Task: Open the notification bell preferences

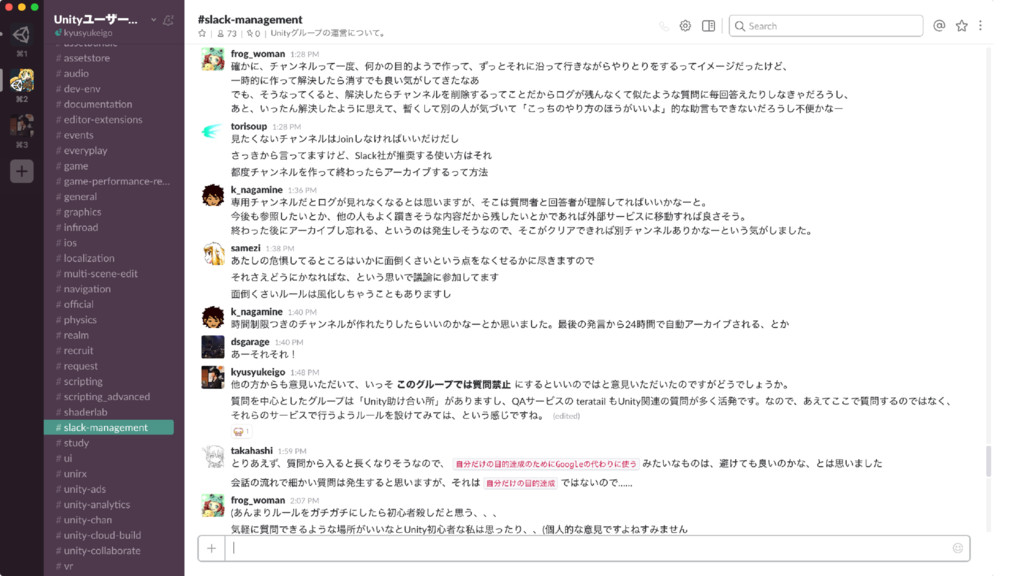Action: pyautogui.click(x=168, y=20)
